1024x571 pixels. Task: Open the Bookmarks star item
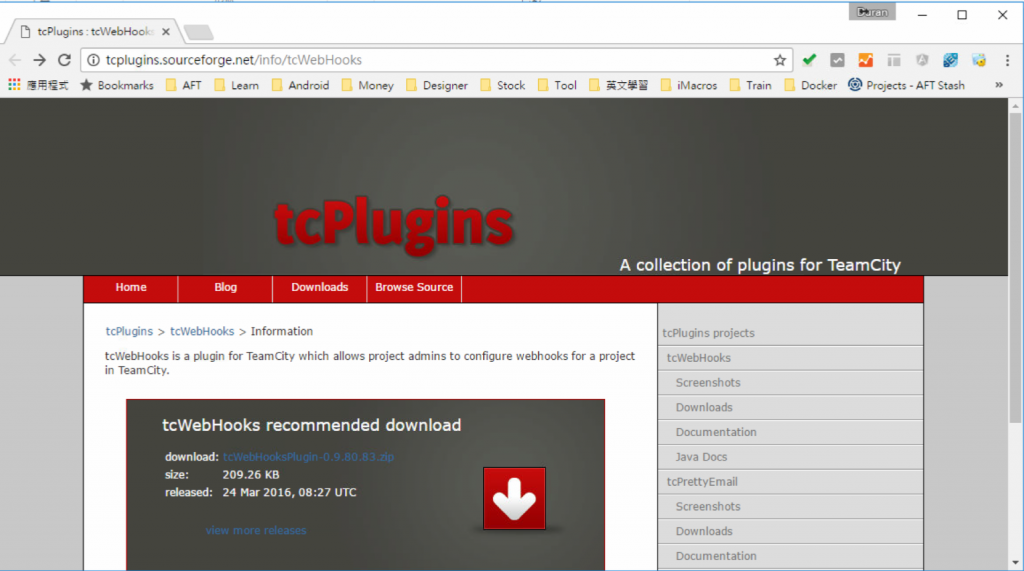117,86
